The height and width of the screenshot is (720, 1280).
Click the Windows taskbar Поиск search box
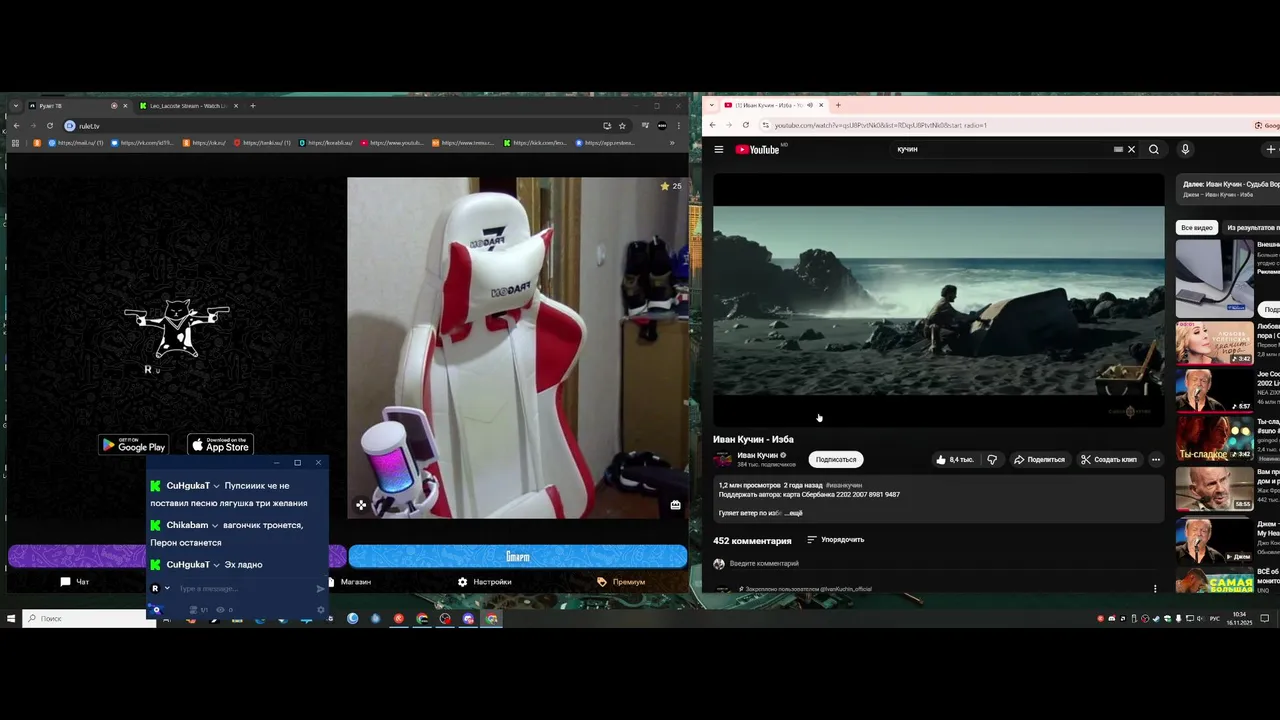click(x=89, y=619)
